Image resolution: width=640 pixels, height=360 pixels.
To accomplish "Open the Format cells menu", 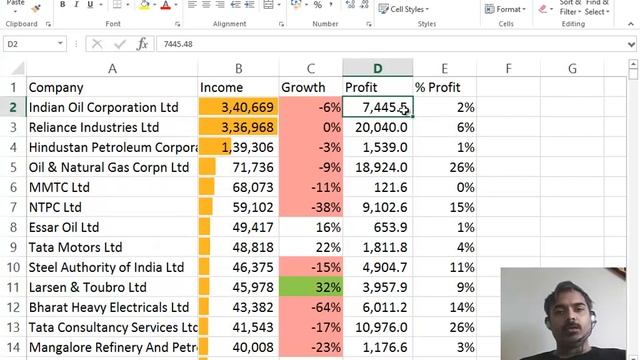I will (x=505, y=9).
